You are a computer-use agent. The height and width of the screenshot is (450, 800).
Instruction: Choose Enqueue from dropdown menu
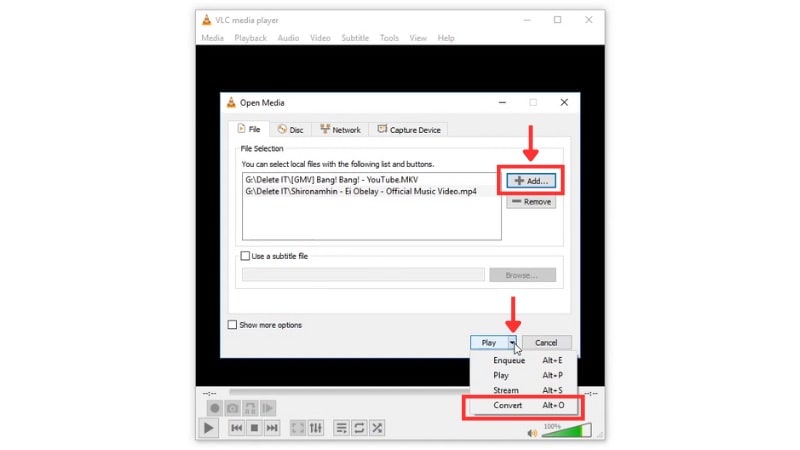tap(523, 360)
